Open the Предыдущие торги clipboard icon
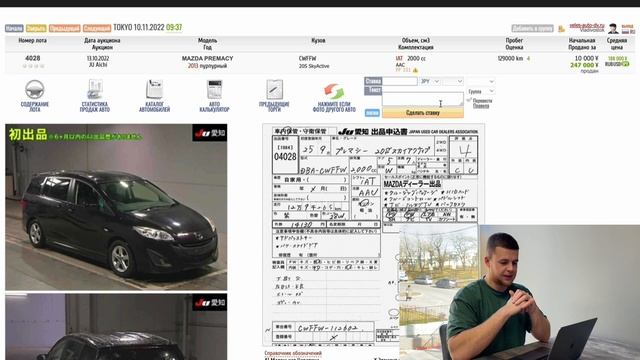Viewport: 640px width, 360px height. click(x=274, y=89)
